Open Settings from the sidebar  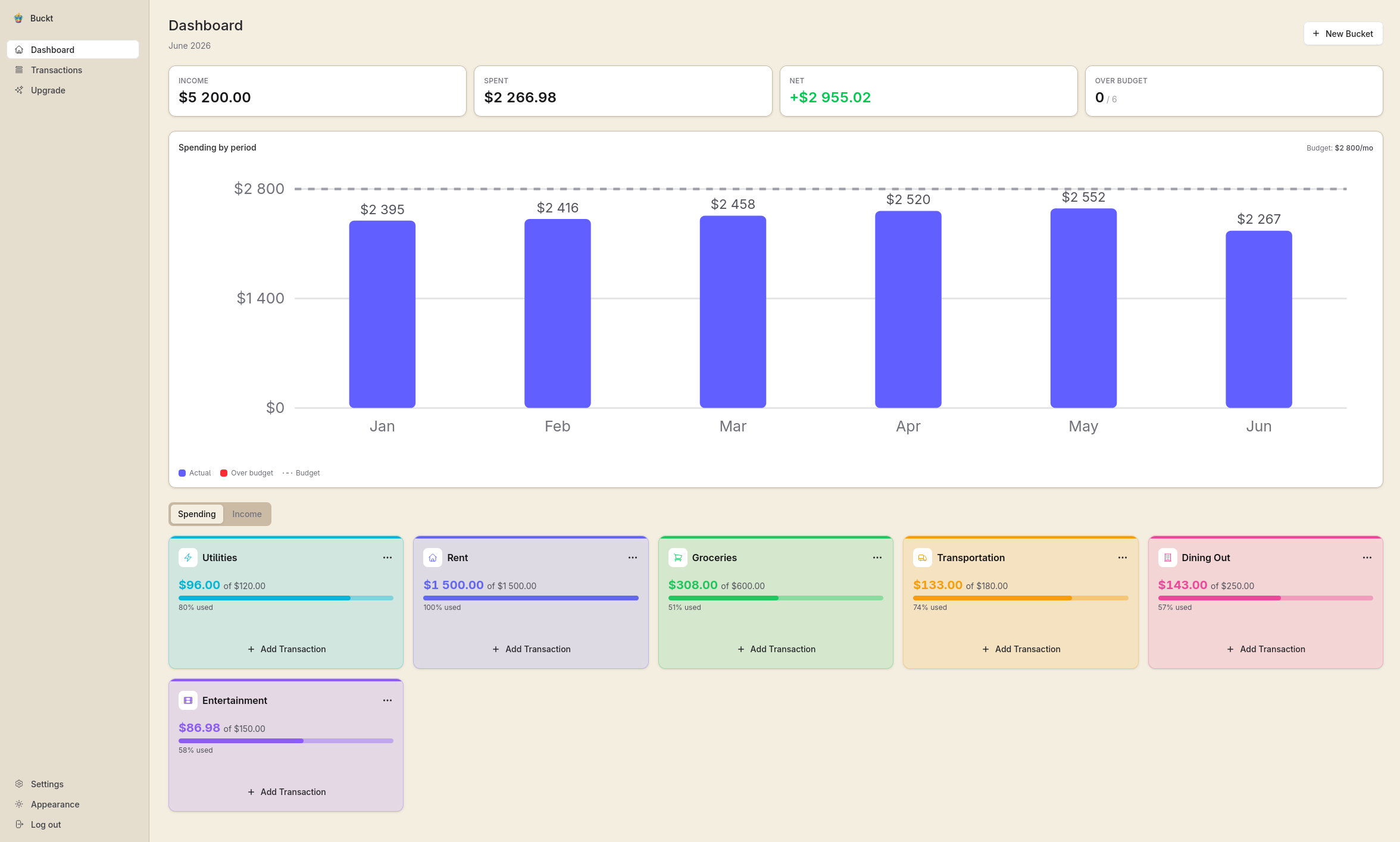tap(73, 784)
